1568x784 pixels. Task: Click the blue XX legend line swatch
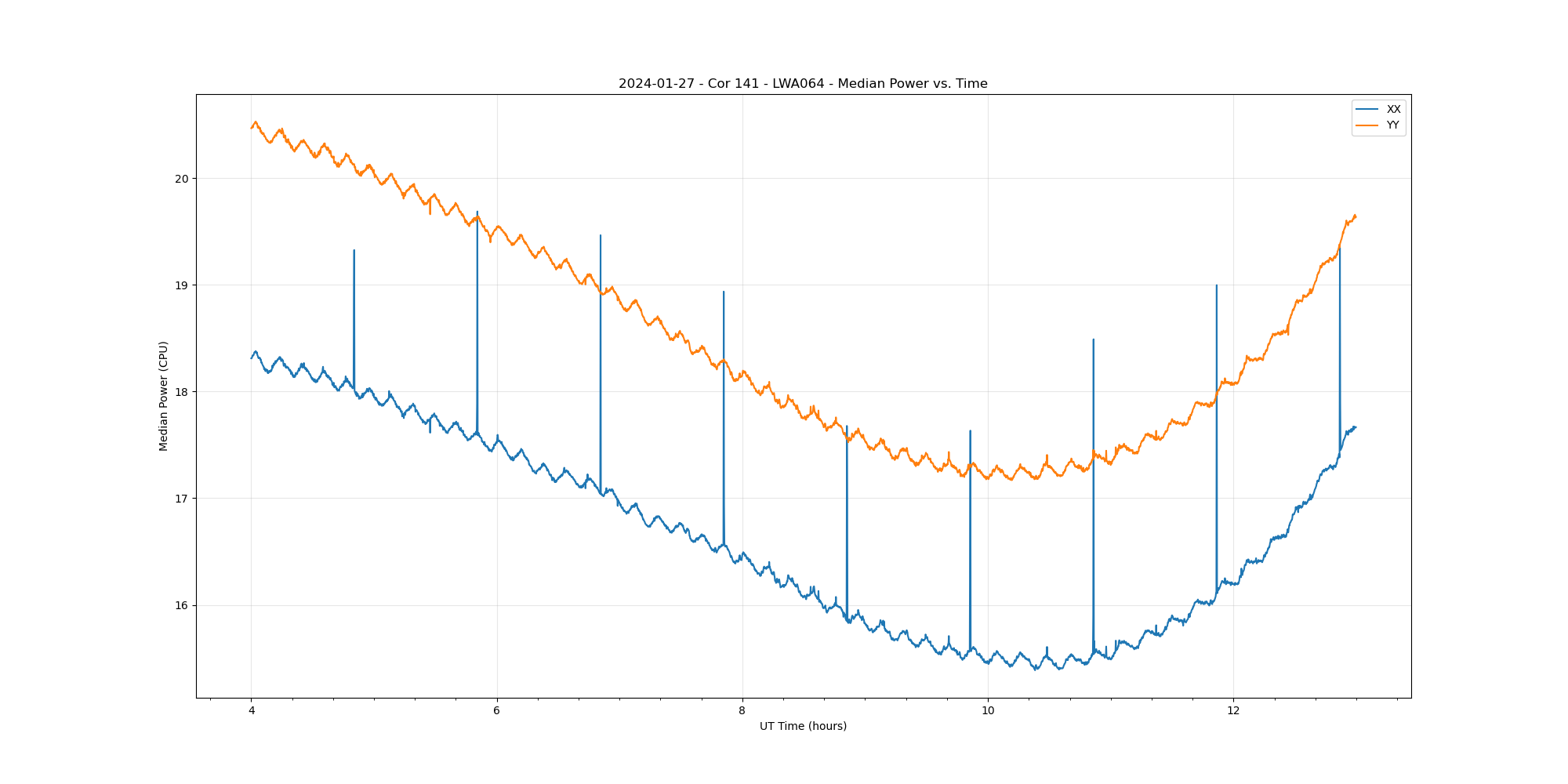pyautogui.click(x=1367, y=110)
